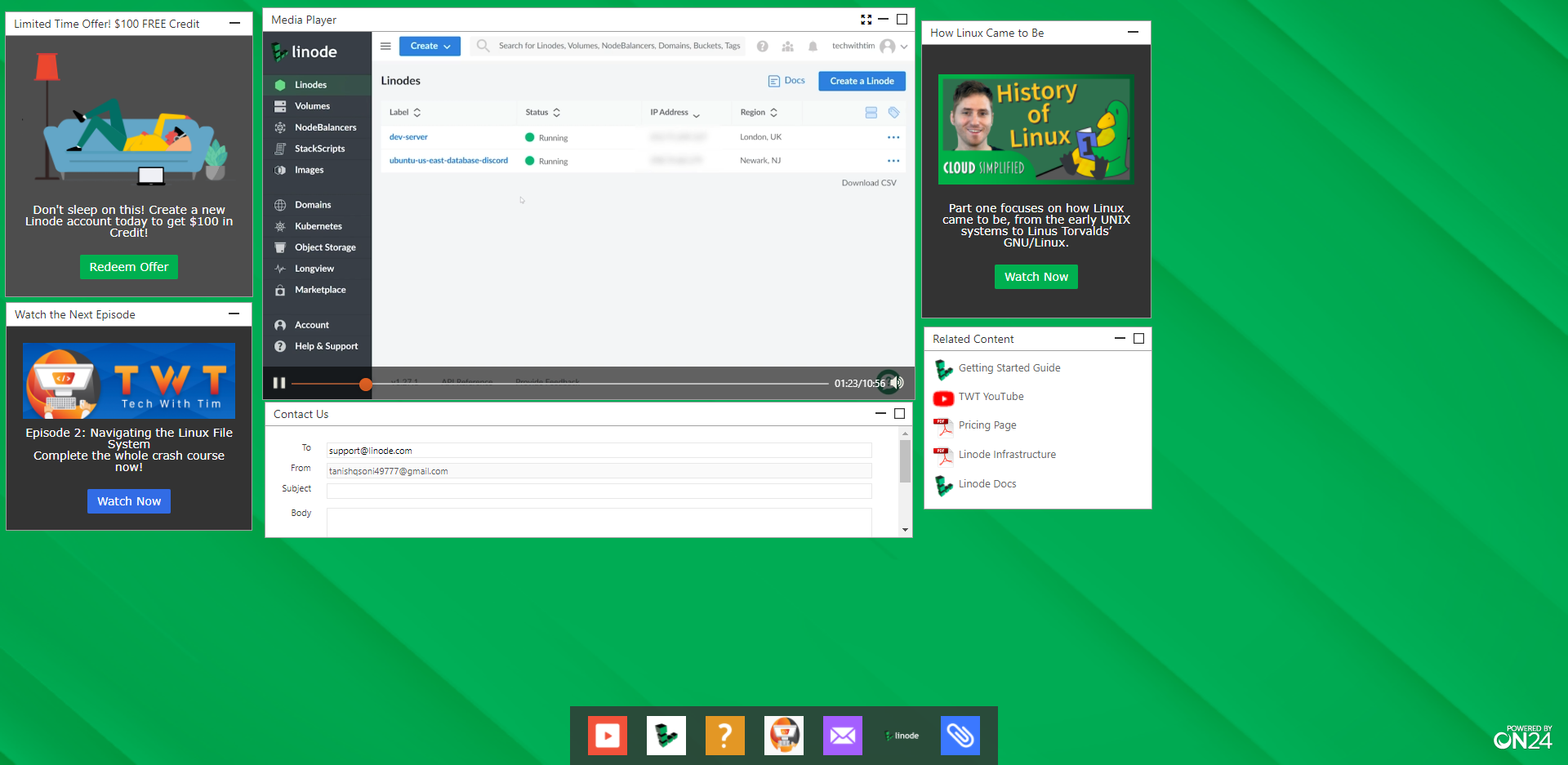
Task: Click the Redeem Offer button
Action: click(x=129, y=267)
